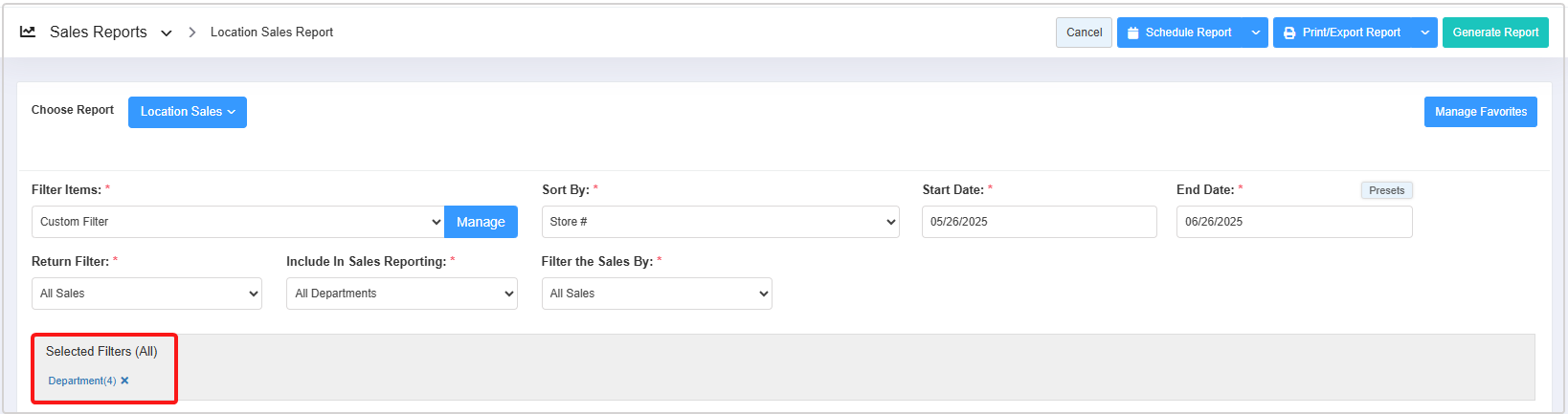Open the Filter Items Custom Filter dropdown
This screenshot has height=414, width=1568.
(237, 222)
